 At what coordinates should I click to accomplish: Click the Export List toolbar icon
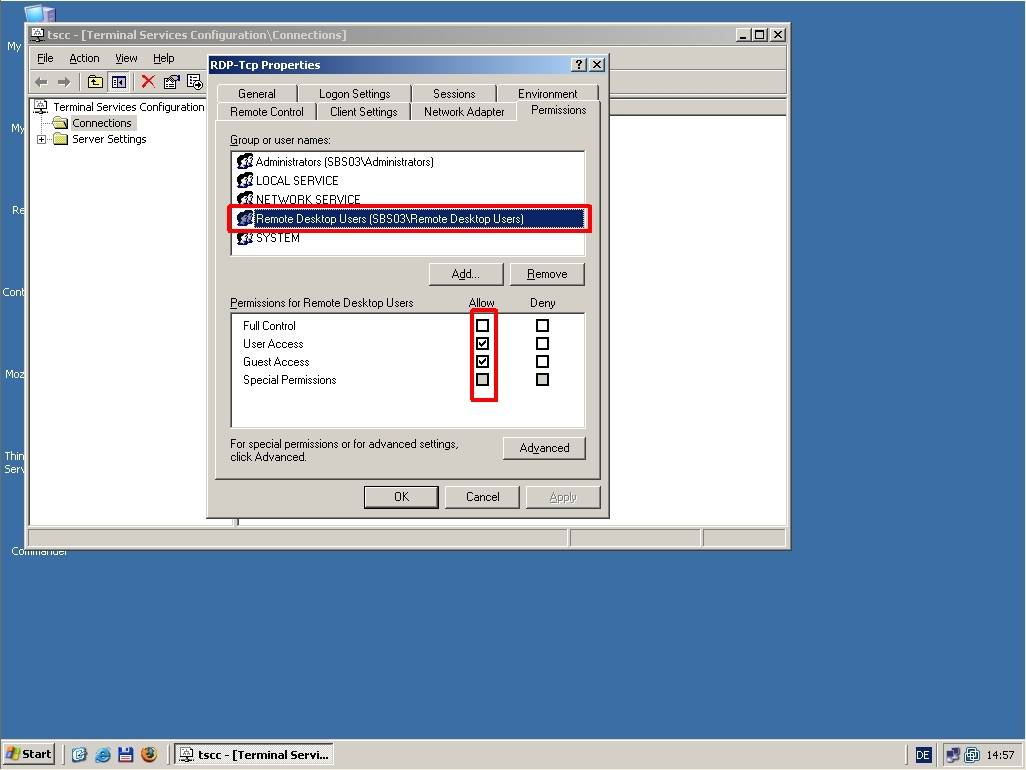[194, 82]
